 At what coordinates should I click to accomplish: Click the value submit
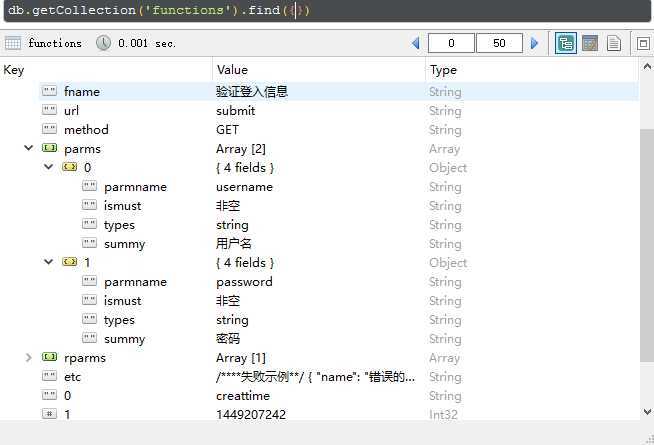235,111
